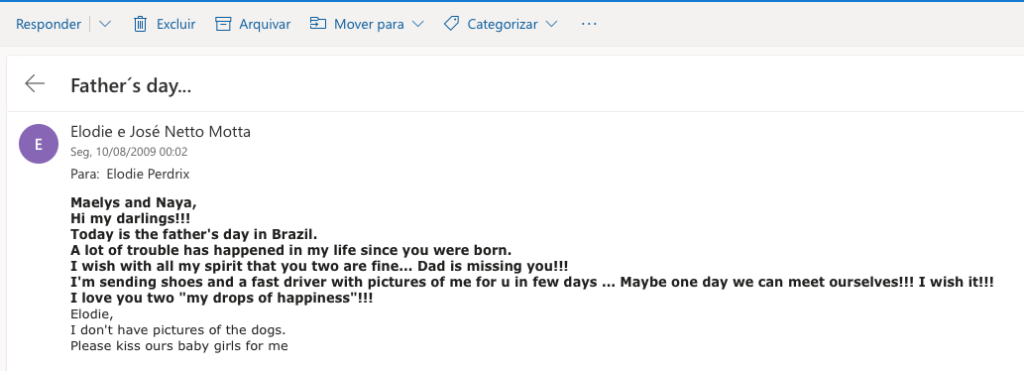
Task: Click the line "Maelys and Naya," in message
Action: click(x=133, y=202)
